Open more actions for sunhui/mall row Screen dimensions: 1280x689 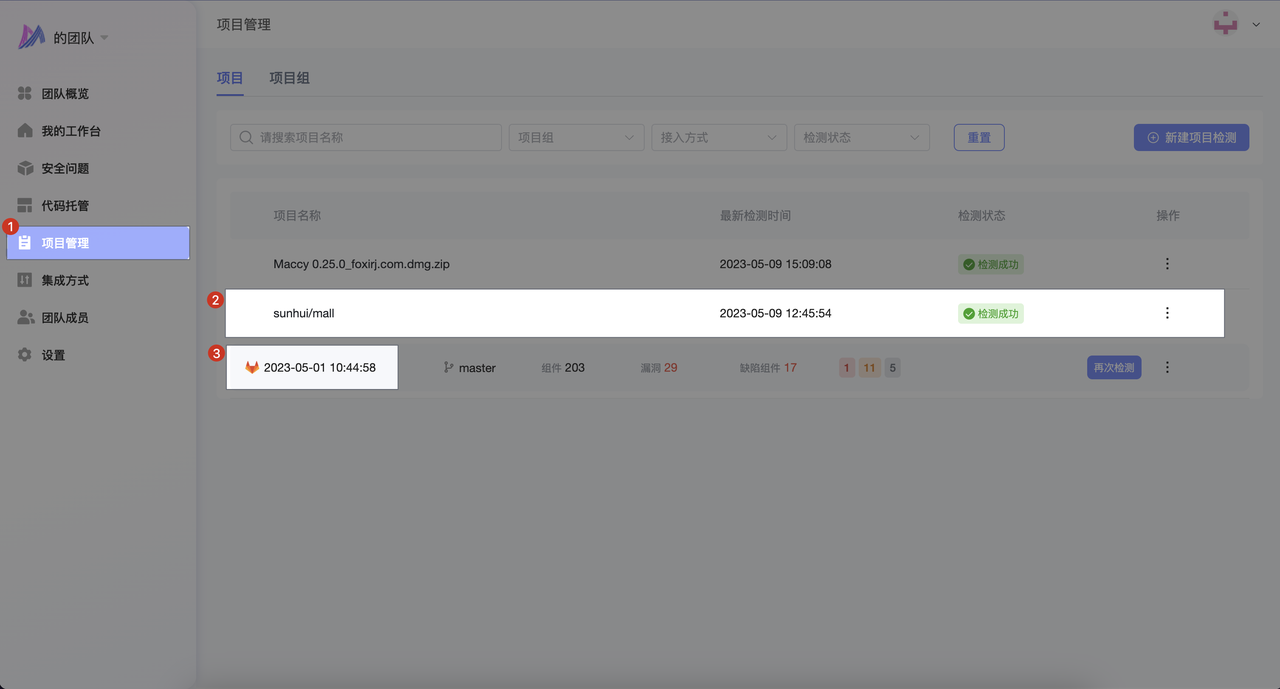click(x=1167, y=313)
